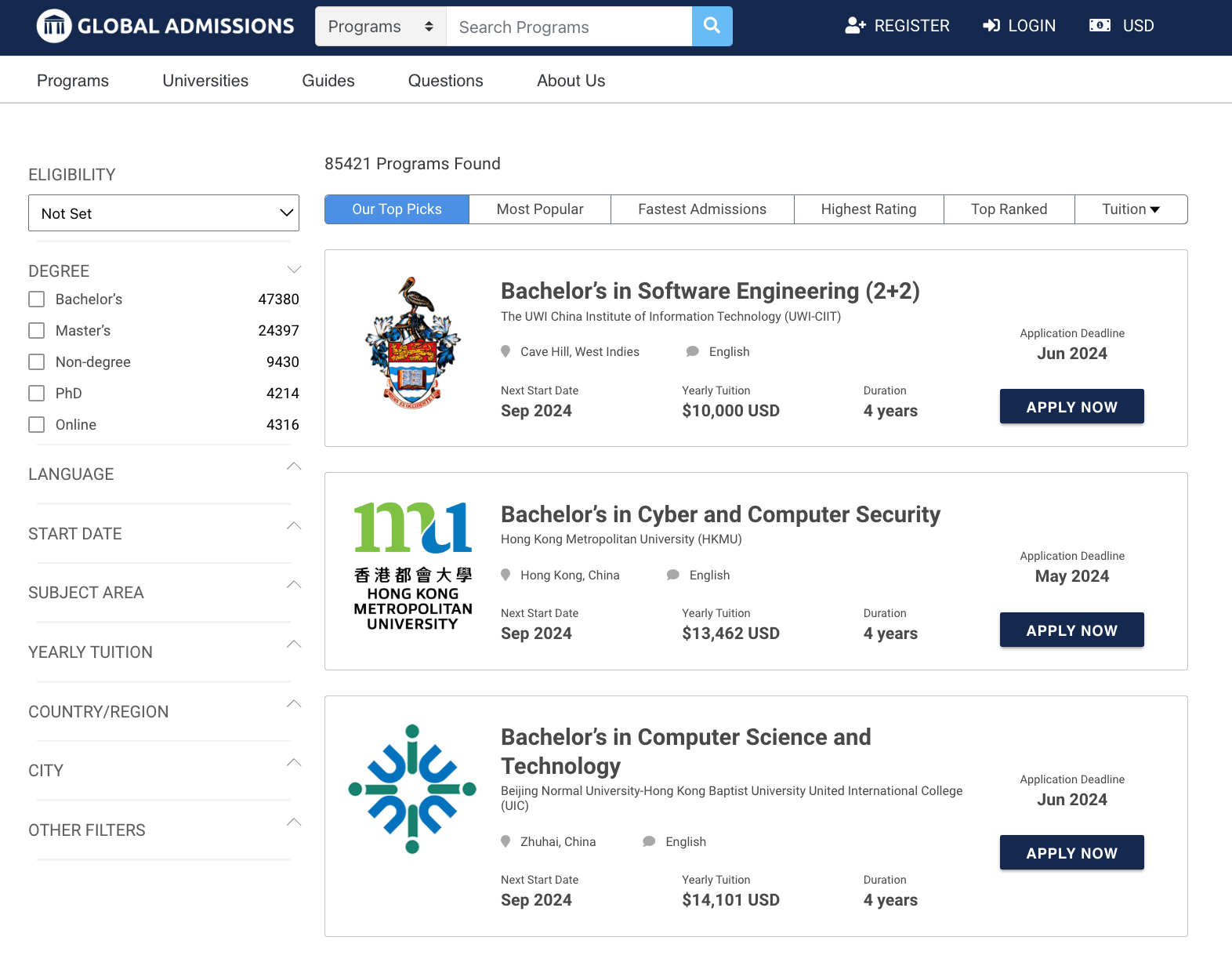Open the Eligibility 'Not Set' dropdown
Screen dimensions: 1232x955
click(x=164, y=213)
